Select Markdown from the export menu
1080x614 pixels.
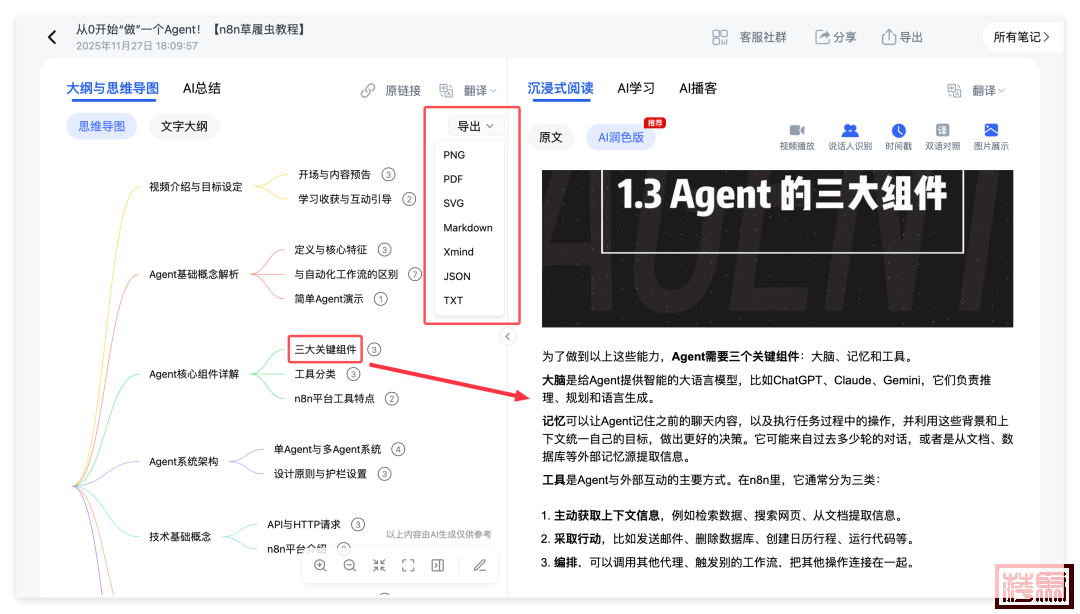(468, 228)
